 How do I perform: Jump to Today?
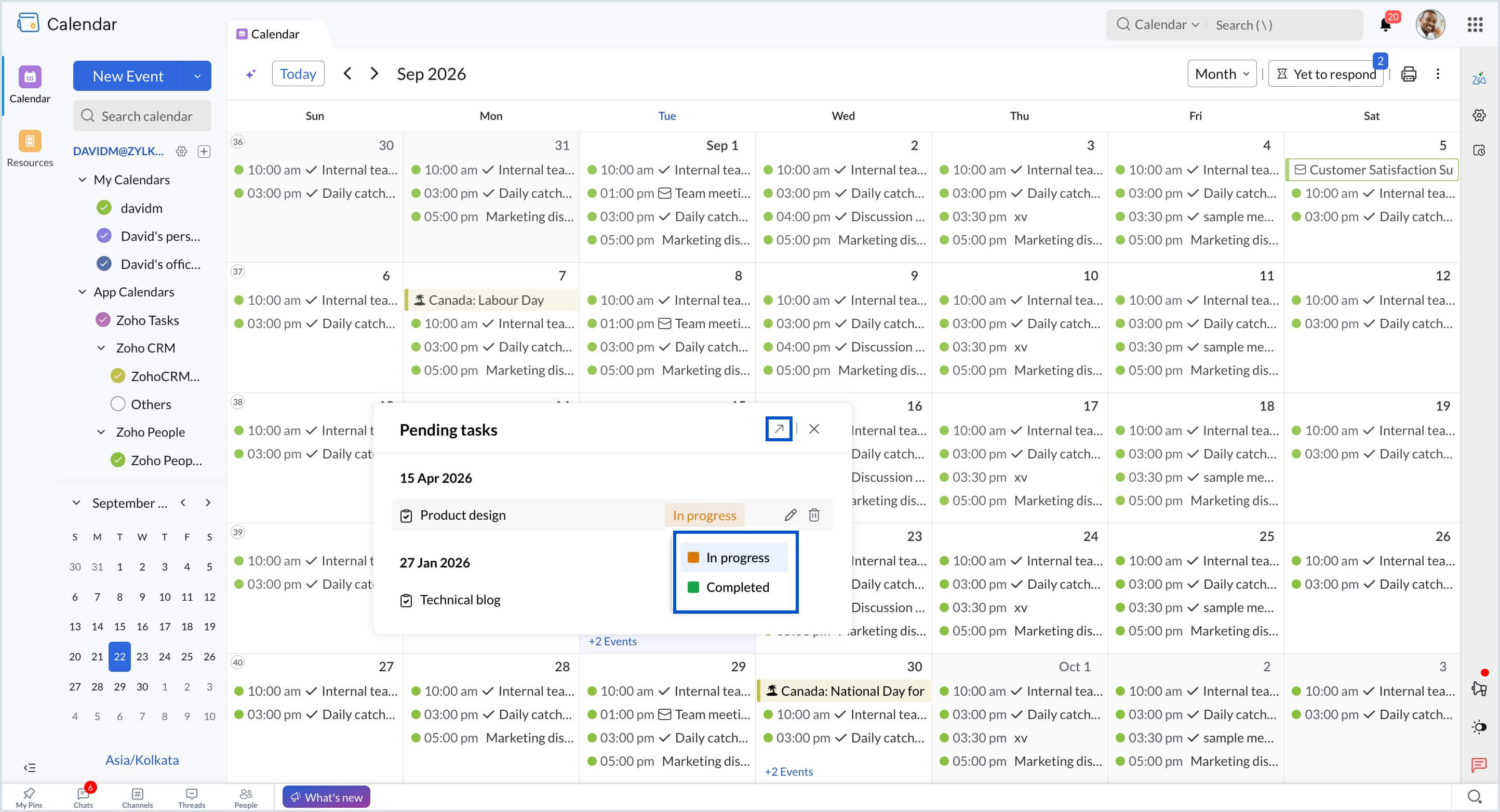pos(298,74)
